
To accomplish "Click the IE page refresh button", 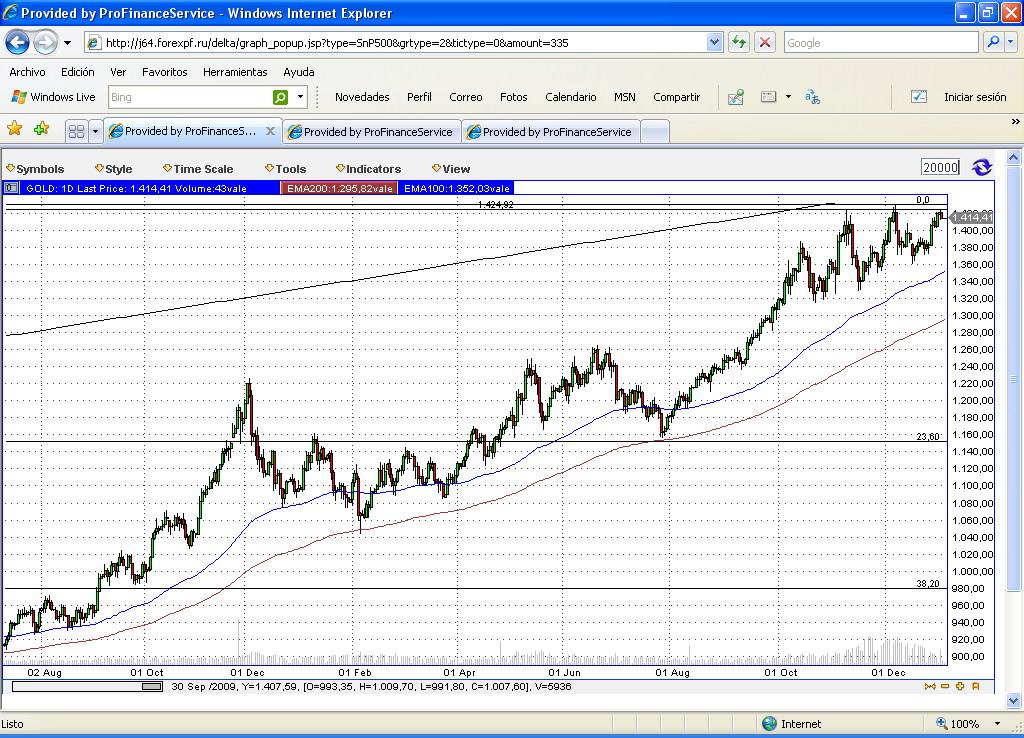I will (x=739, y=42).
